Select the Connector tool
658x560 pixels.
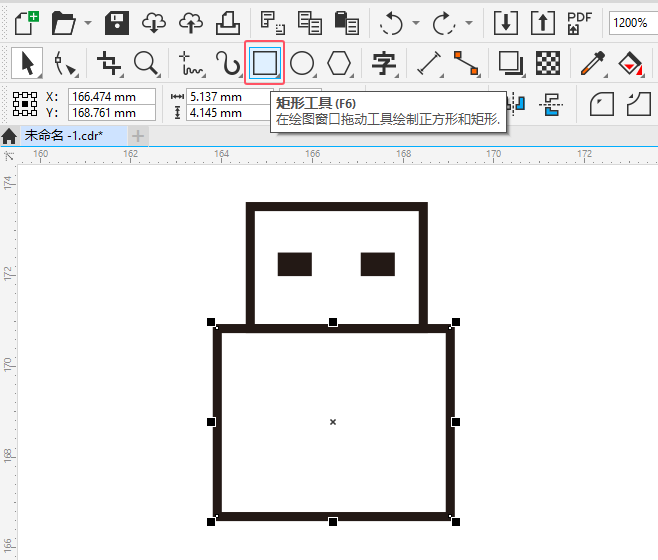pyautogui.click(x=466, y=63)
